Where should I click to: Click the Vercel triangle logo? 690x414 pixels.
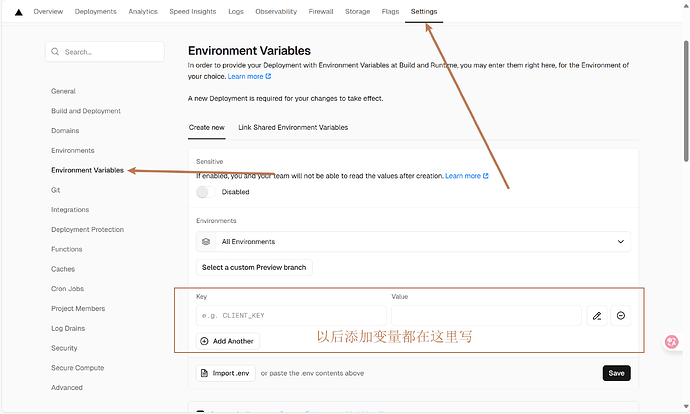[x=18, y=12]
